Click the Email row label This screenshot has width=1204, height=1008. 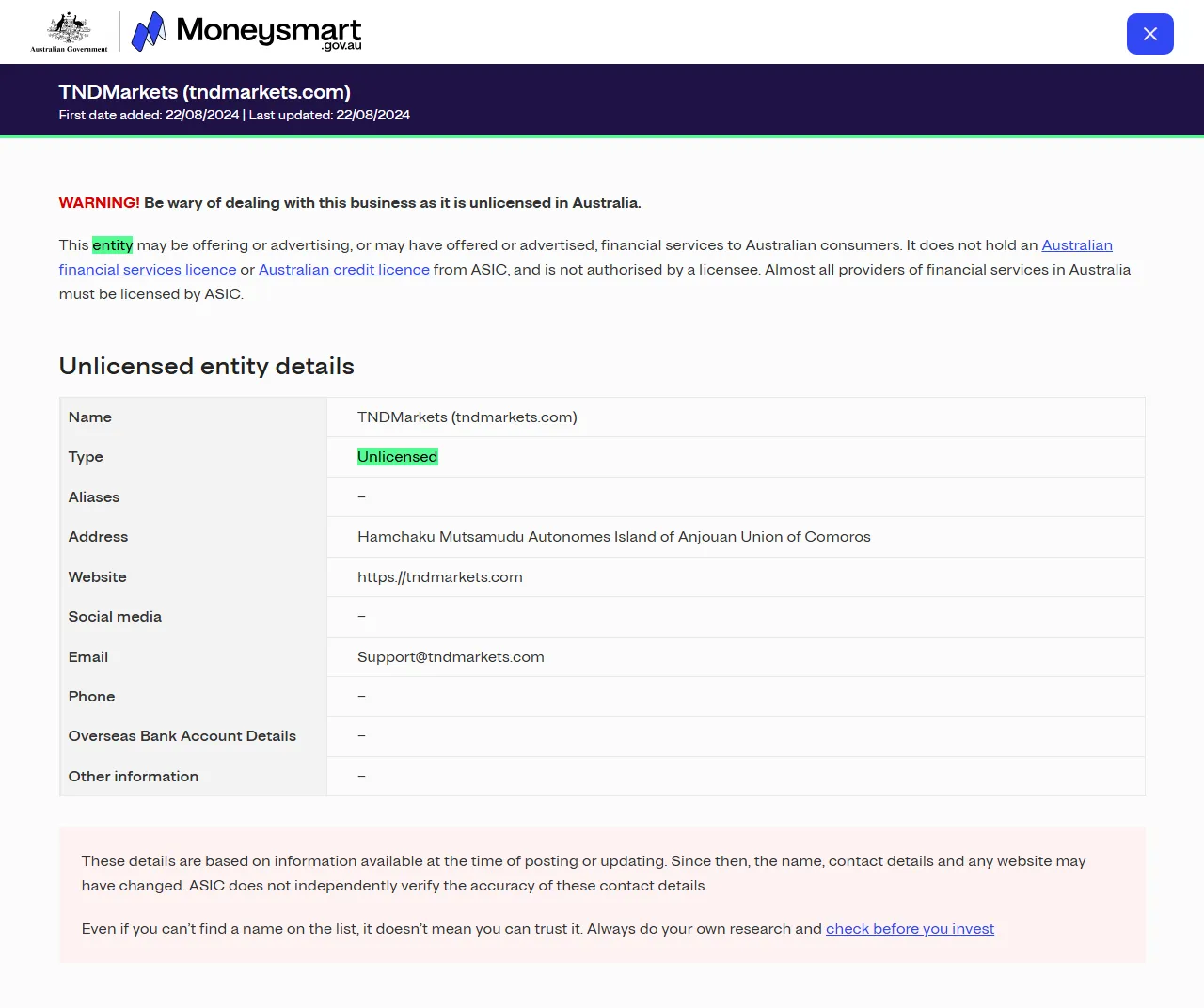pos(88,657)
